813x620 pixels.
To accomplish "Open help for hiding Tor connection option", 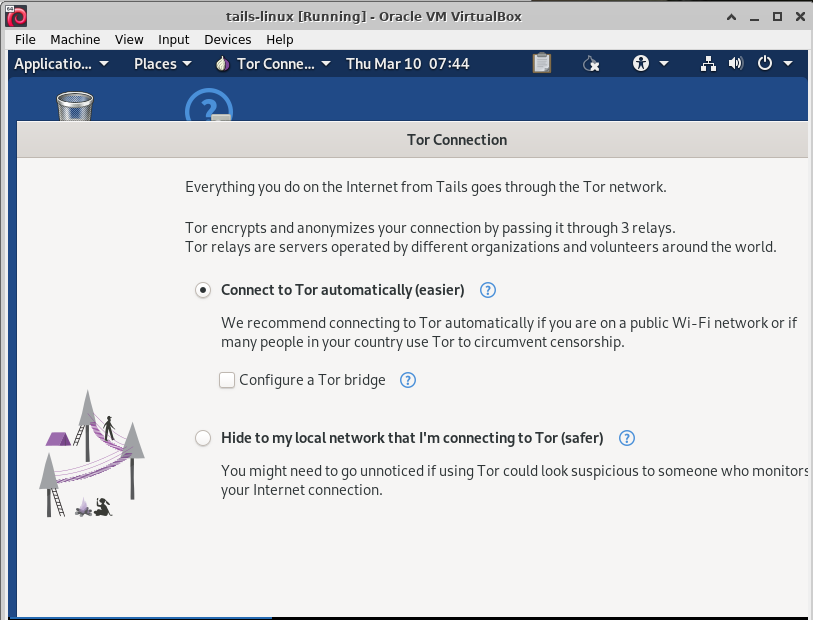I will click(627, 439).
